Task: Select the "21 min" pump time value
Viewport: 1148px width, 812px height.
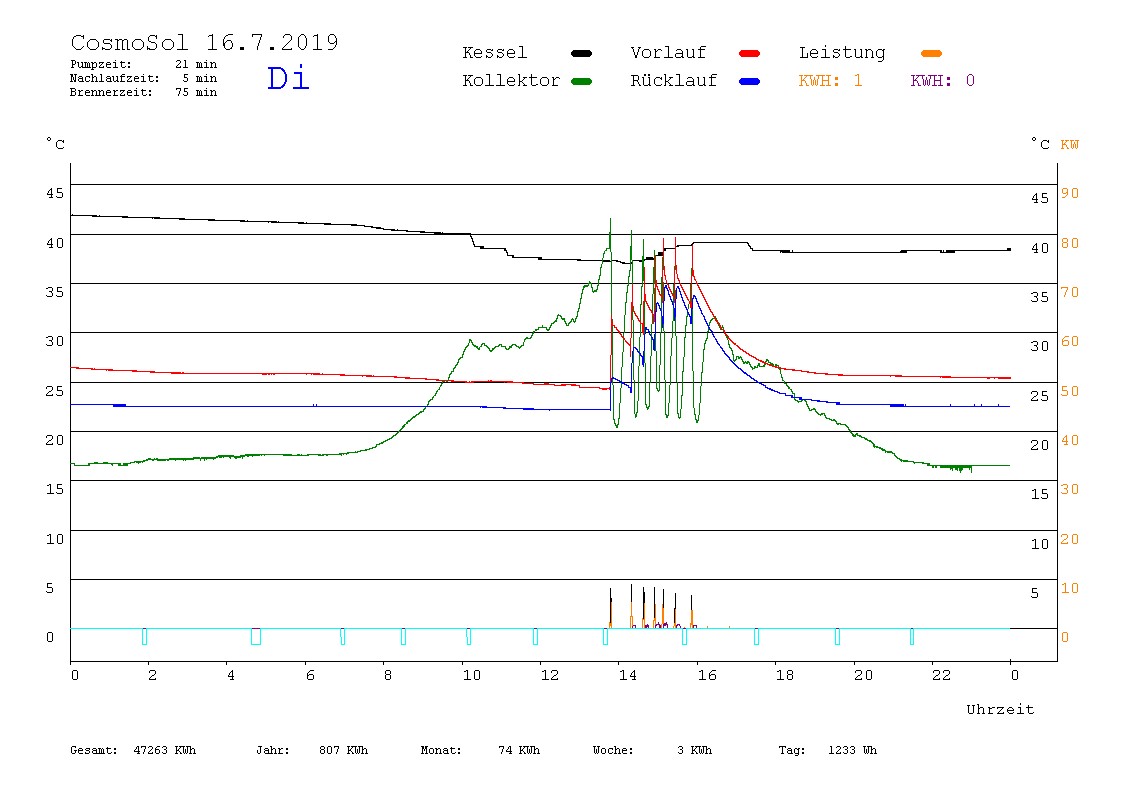Action: point(196,64)
